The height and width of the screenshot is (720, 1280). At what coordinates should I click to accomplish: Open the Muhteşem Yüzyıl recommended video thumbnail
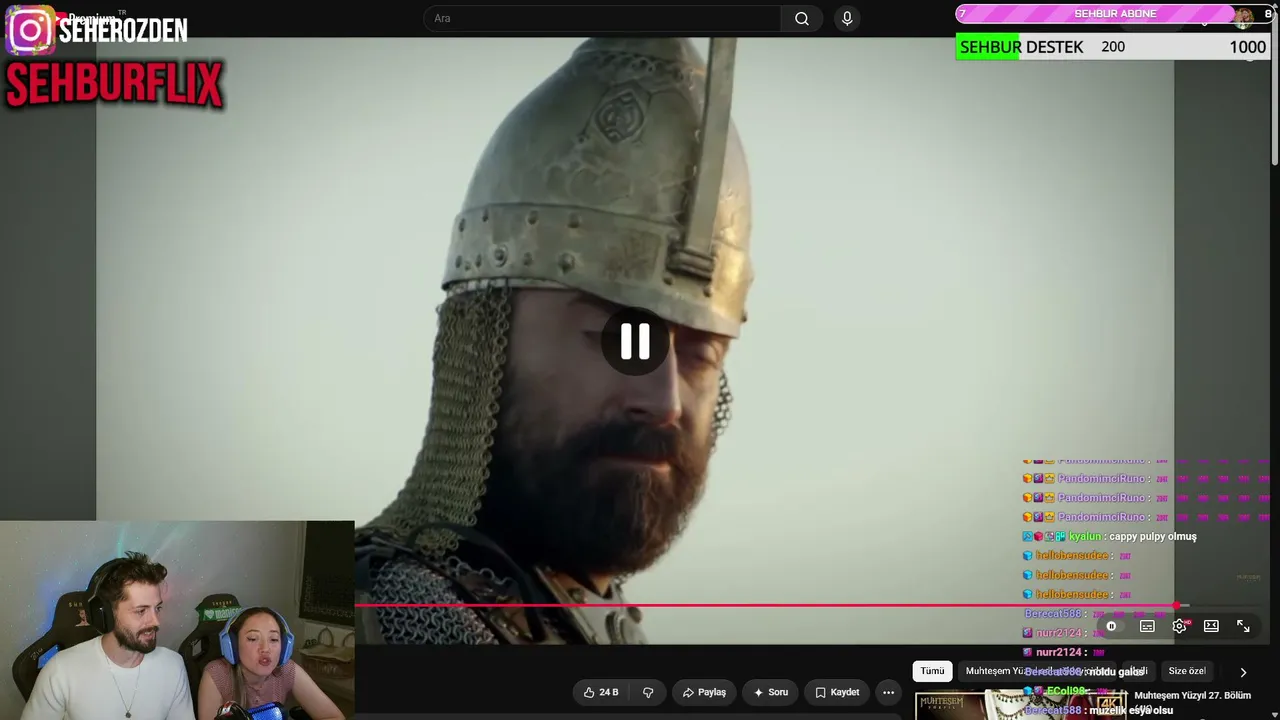[x=1020, y=705]
